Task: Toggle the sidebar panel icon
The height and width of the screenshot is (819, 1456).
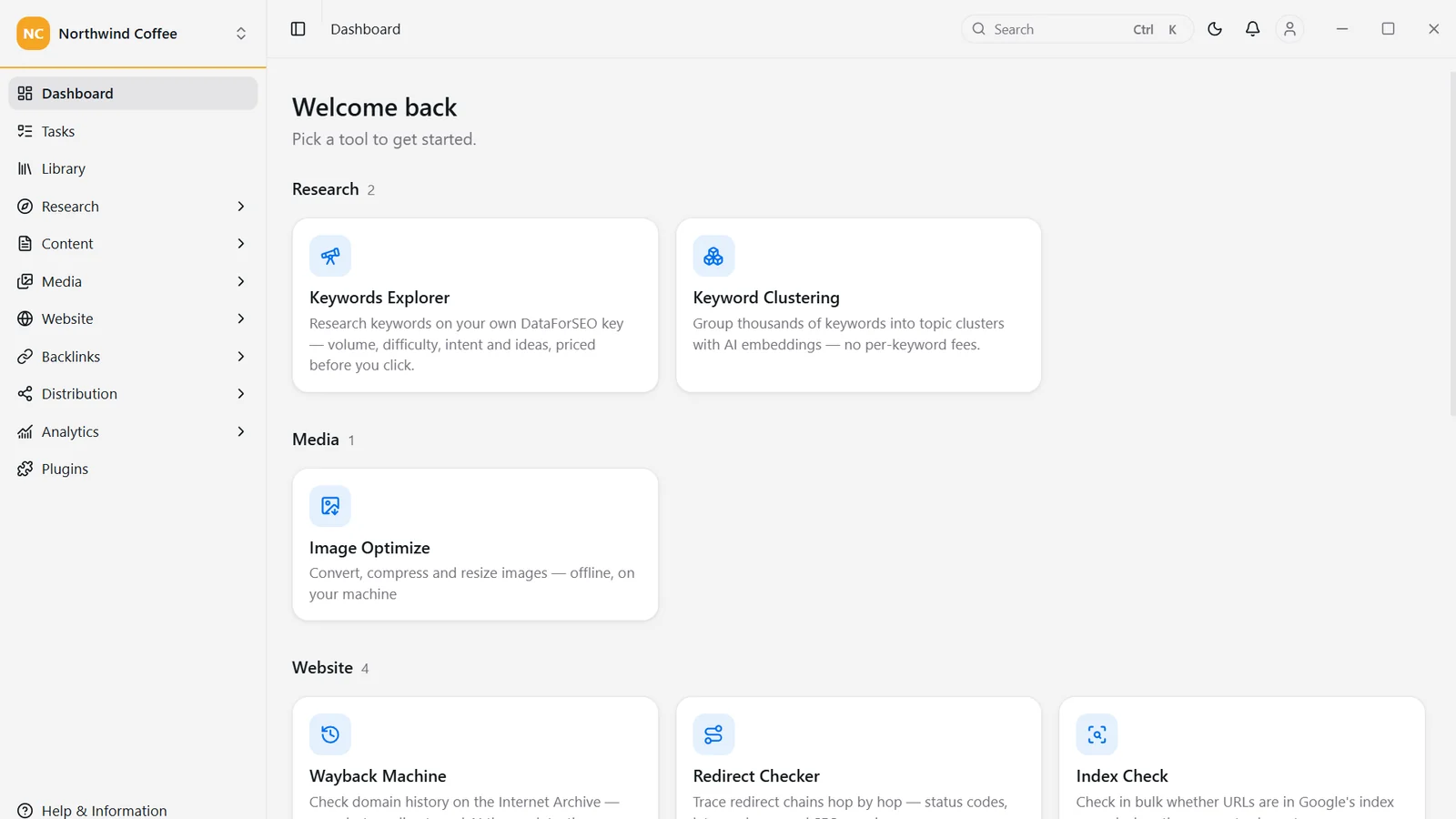Action: click(298, 29)
